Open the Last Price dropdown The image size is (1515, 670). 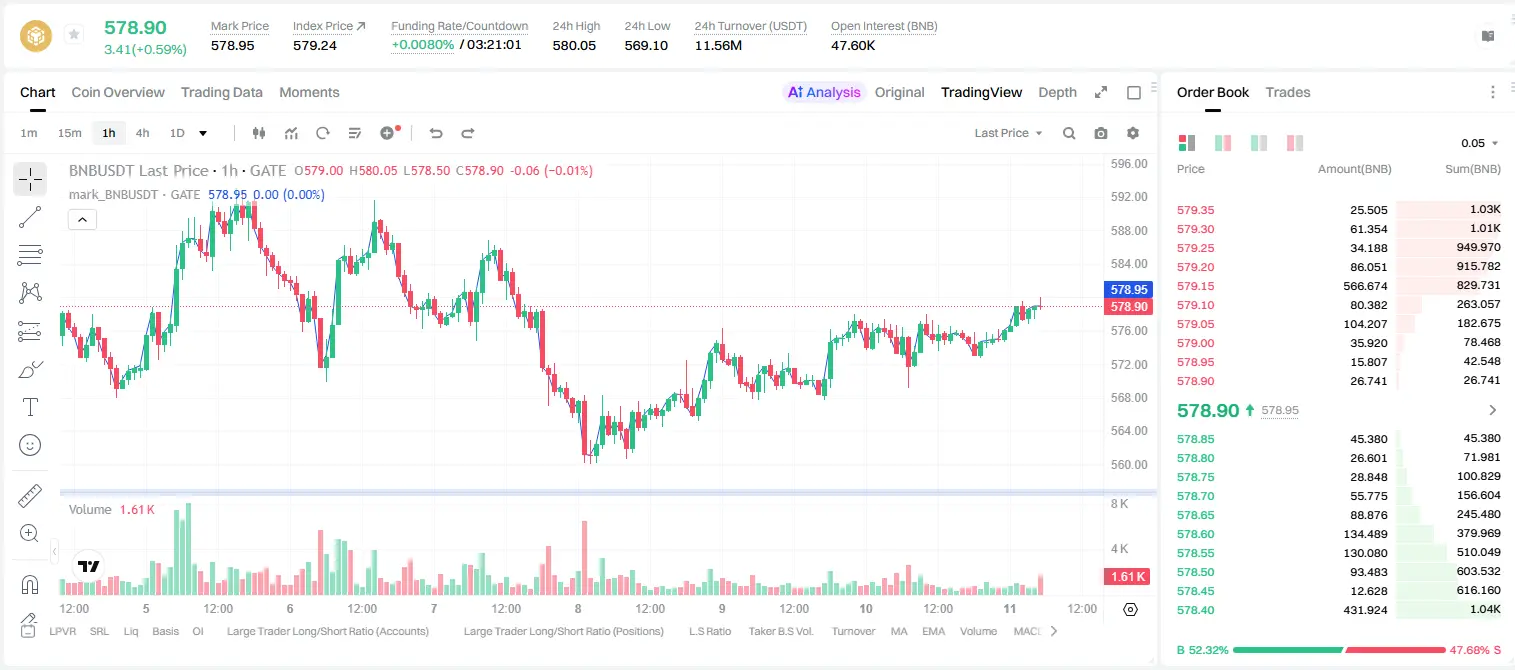point(1008,133)
